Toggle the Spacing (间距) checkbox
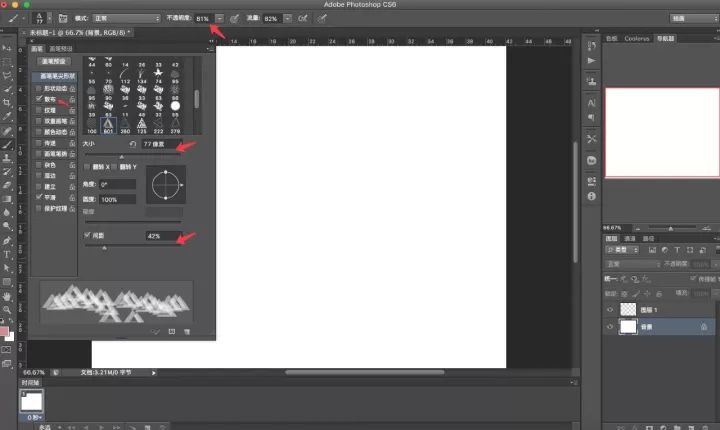 point(87,235)
